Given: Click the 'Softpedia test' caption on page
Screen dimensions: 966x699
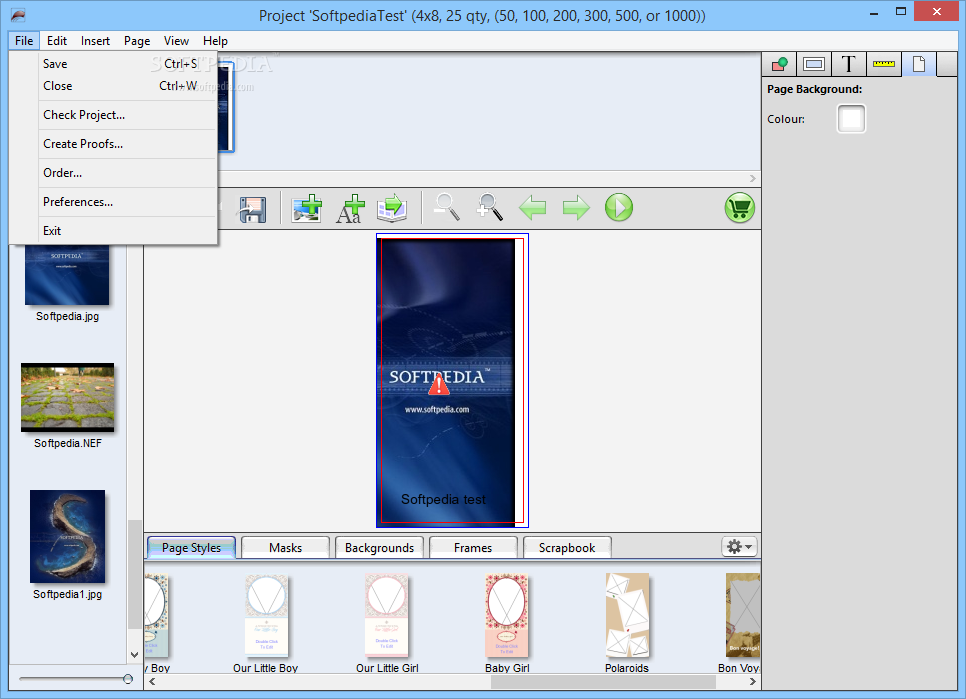Looking at the screenshot, I should pos(443,499).
